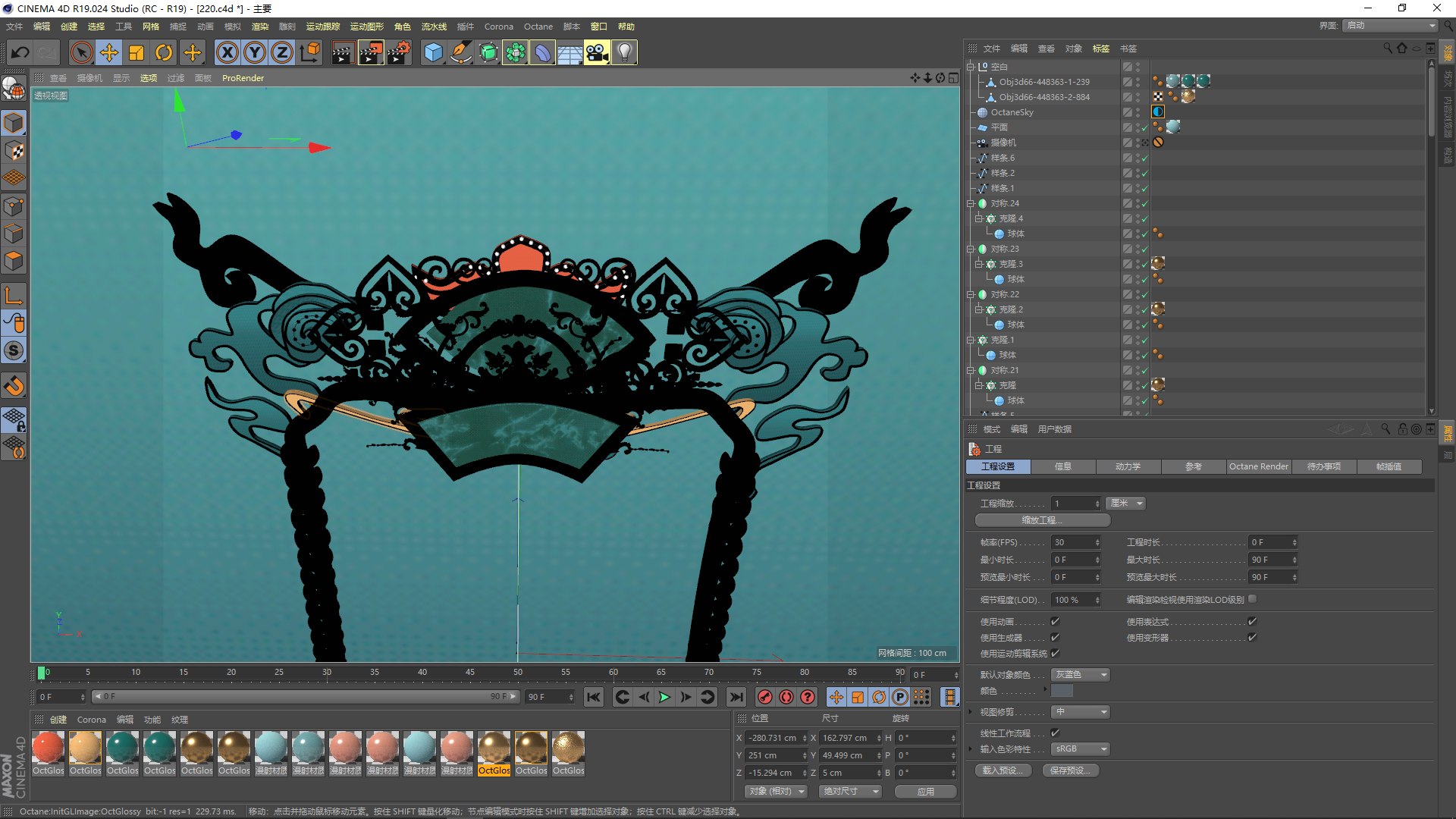This screenshot has height=819, width=1456.
Task: Toggle the 使用表达式 checkbox
Action: (x=1252, y=621)
